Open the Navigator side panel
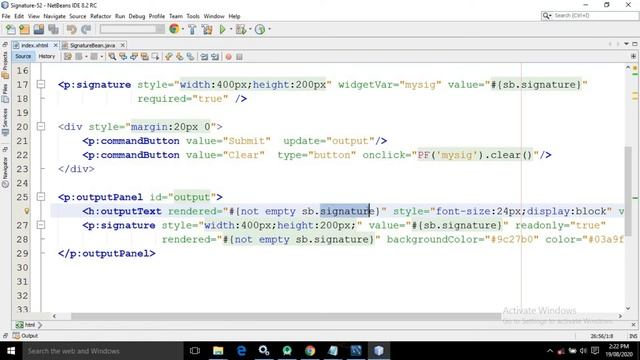 pyautogui.click(x=5, y=171)
